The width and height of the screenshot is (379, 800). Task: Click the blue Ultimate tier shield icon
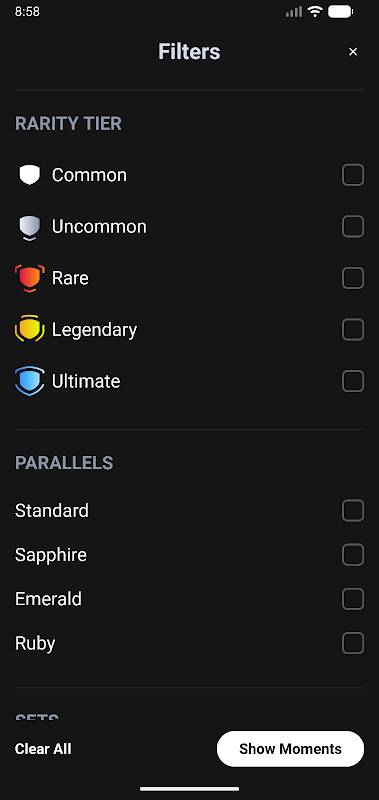click(x=30, y=381)
